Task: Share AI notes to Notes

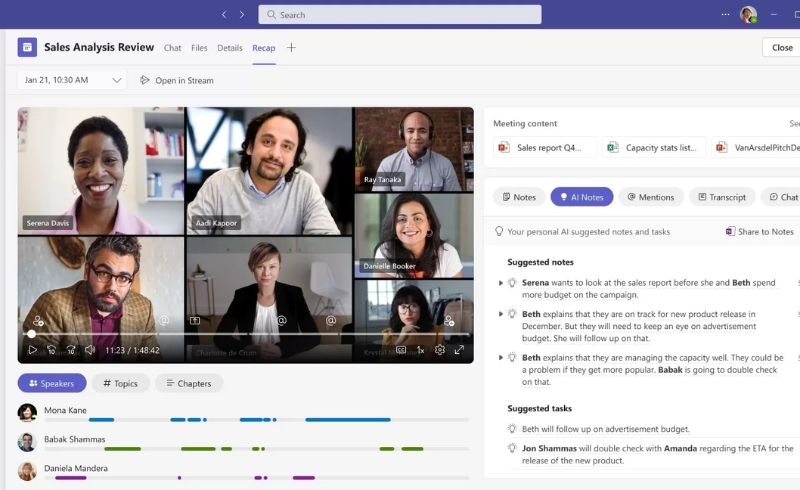Action: tap(760, 232)
